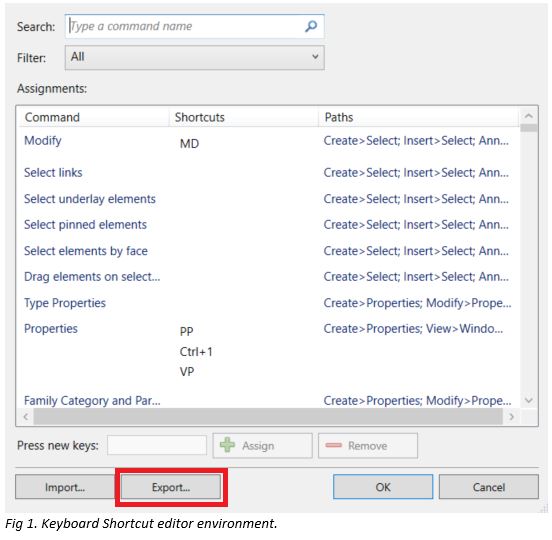The height and width of the screenshot is (540, 552).
Task: Click the vertical scrollbar up arrow
Action: tap(528, 116)
